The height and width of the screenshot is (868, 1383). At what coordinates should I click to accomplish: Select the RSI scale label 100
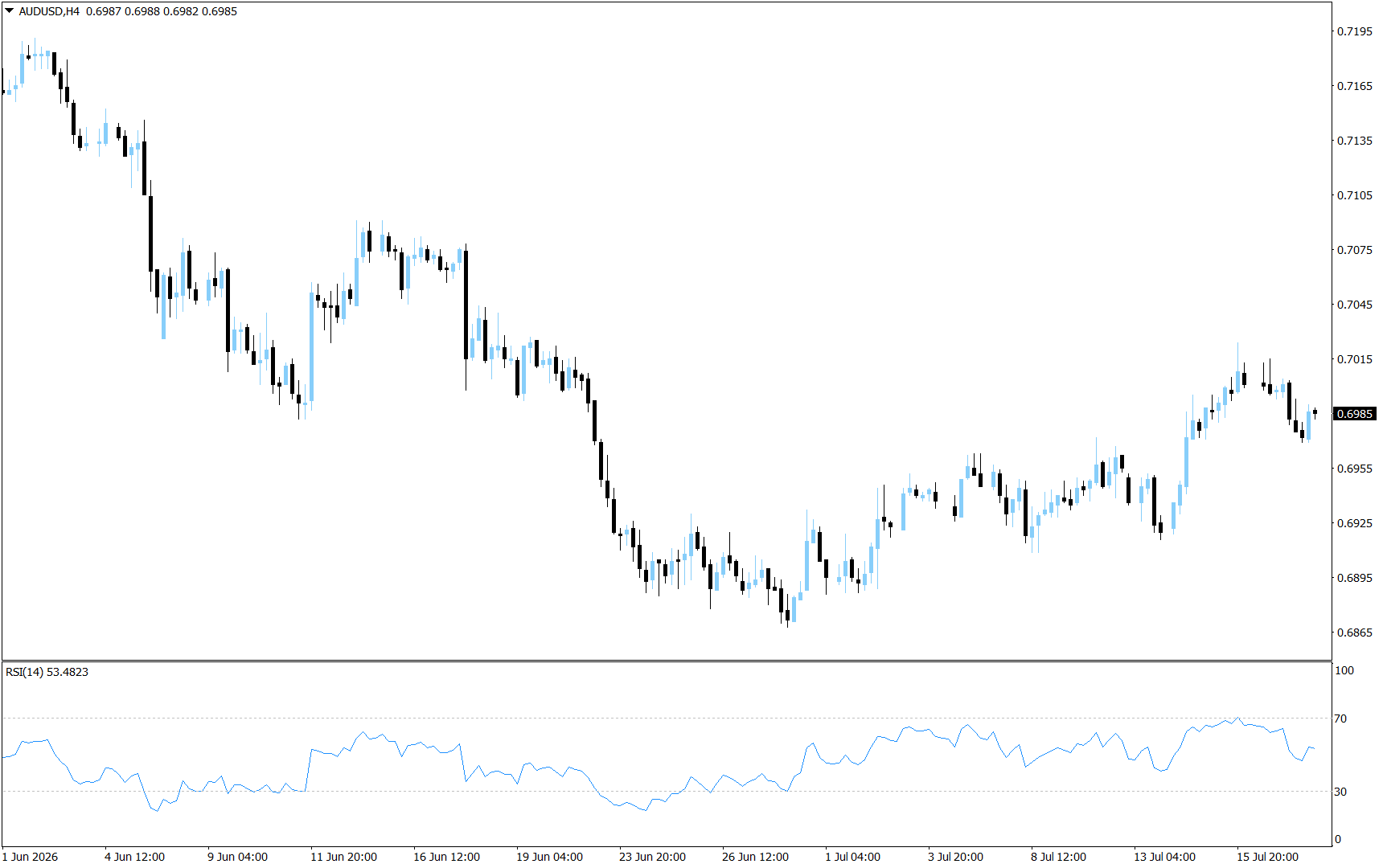pyautogui.click(x=1344, y=670)
